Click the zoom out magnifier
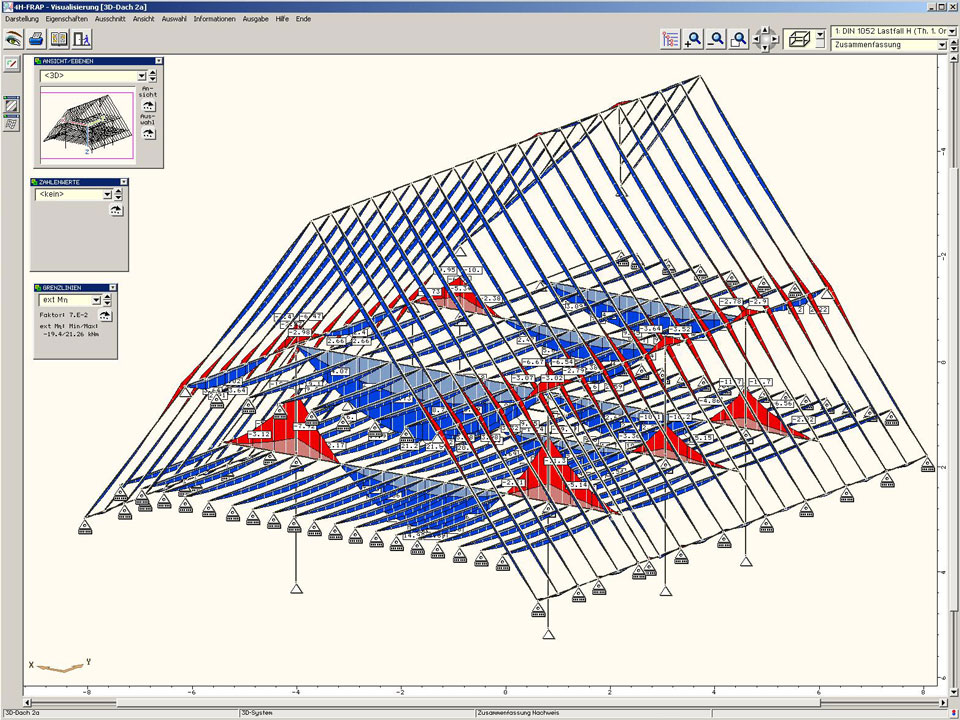This screenshot has width=960, height=720. point(716,40)
